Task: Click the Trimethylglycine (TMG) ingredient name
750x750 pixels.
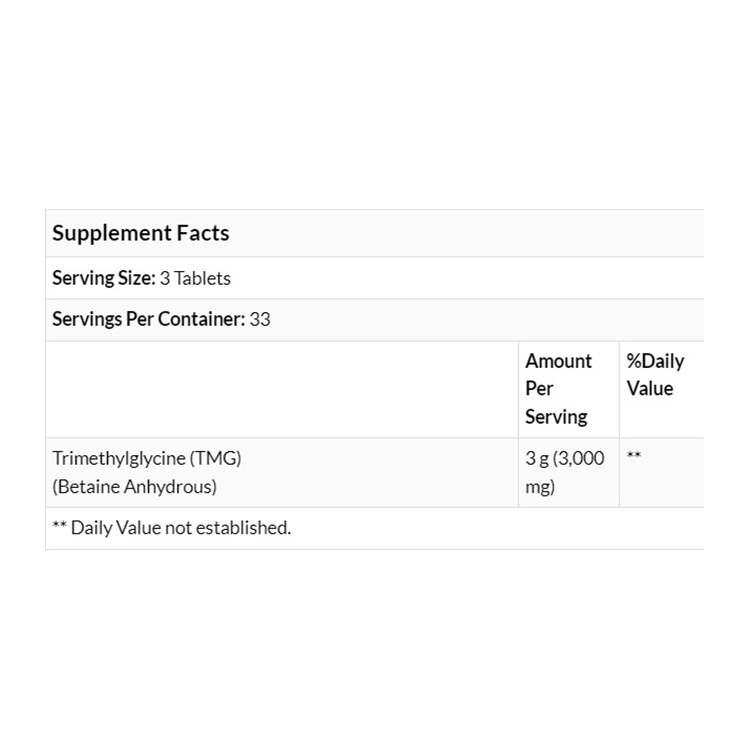Action: pyautogui.click(x=147, y=458)
